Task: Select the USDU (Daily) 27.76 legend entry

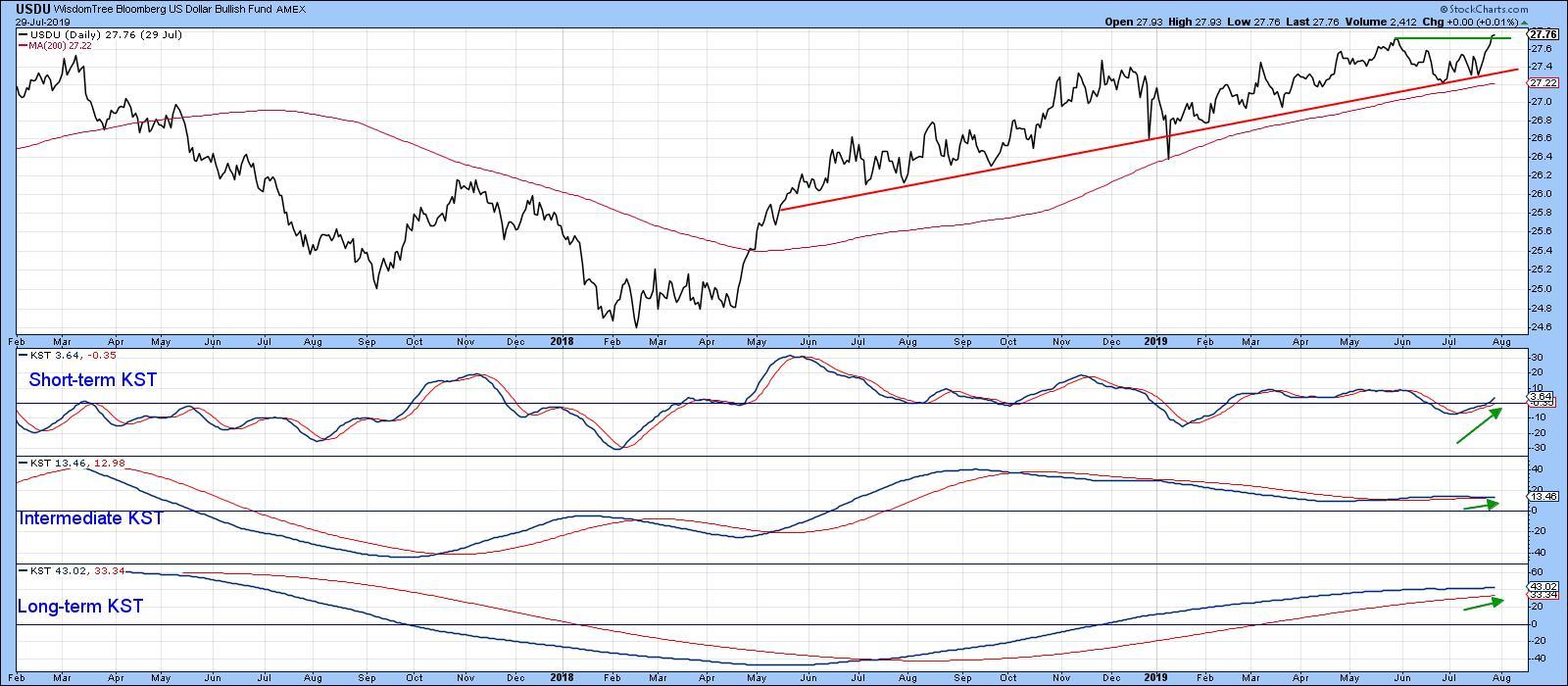Action: [100, 34]
